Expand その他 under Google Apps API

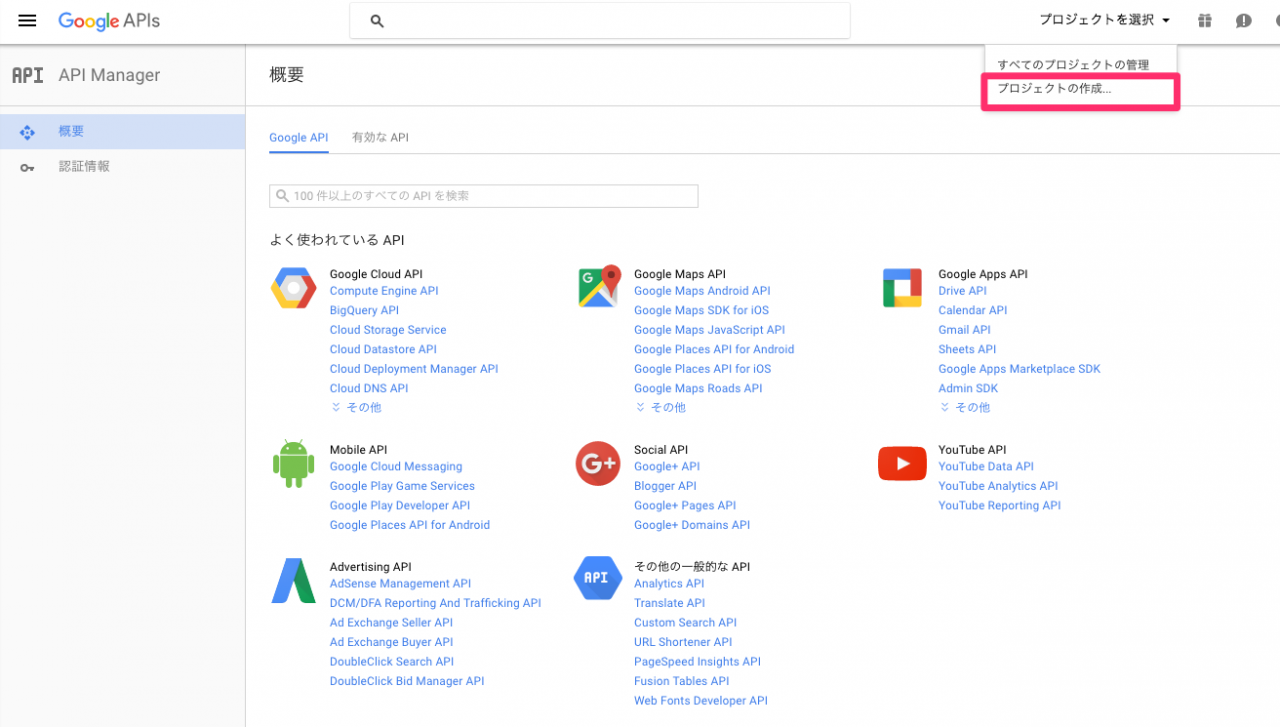click(x=964, y=407)
